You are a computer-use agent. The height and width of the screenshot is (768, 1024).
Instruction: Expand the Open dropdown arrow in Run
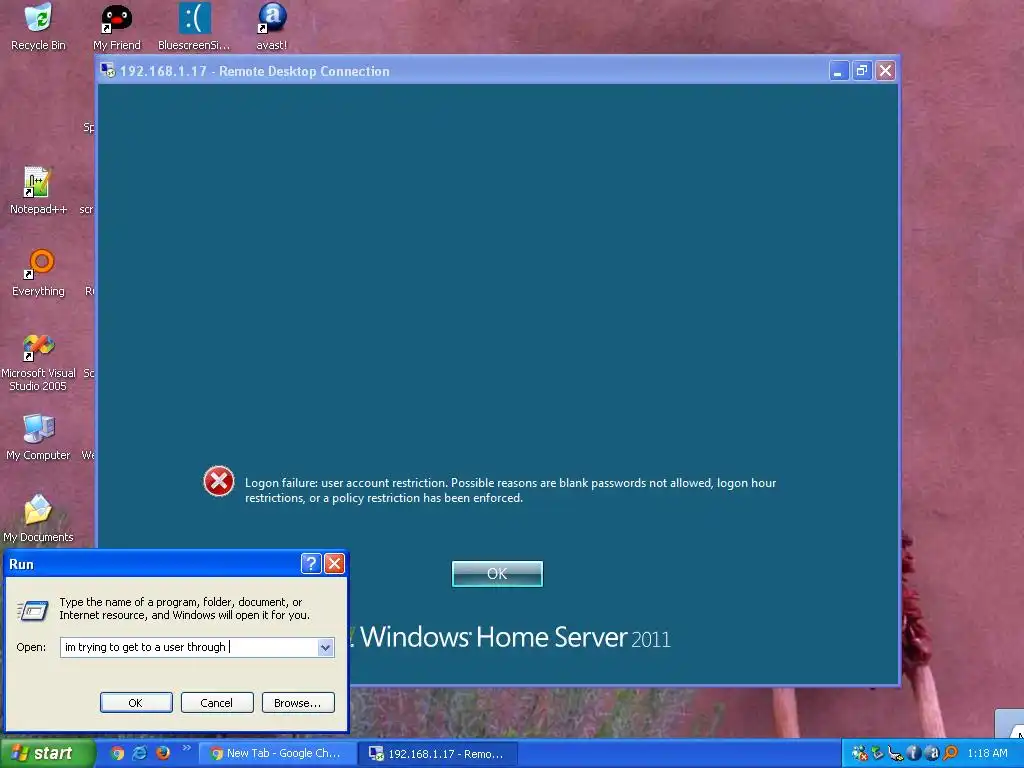326,647
